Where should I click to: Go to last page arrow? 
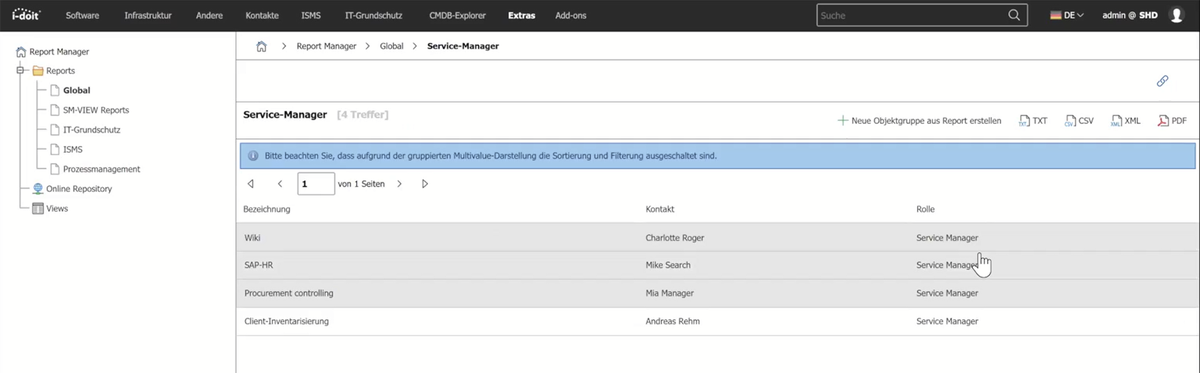pyautogui.click(x=425, y=184)
